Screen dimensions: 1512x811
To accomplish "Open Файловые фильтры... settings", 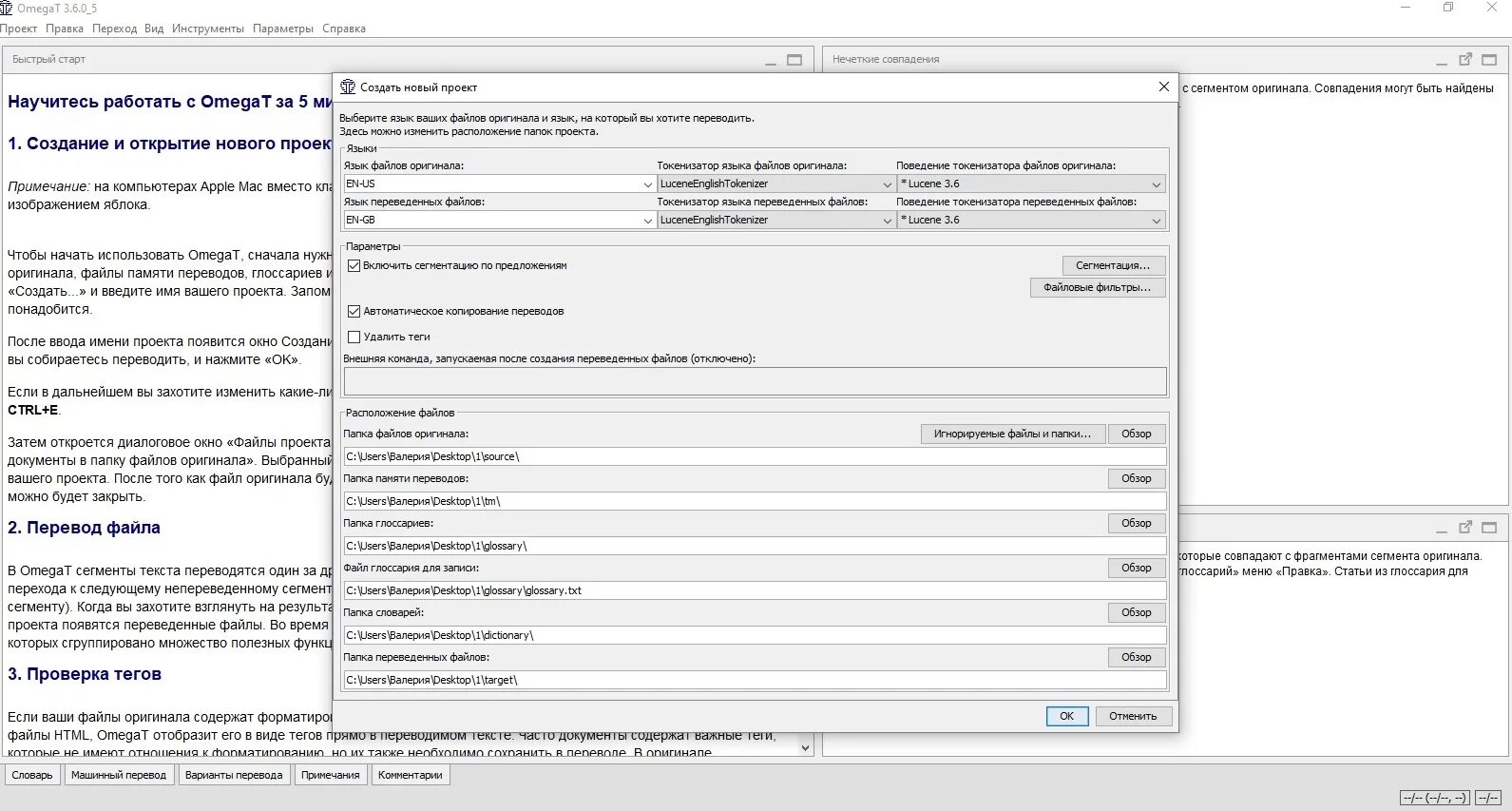I will (1097, 287).
